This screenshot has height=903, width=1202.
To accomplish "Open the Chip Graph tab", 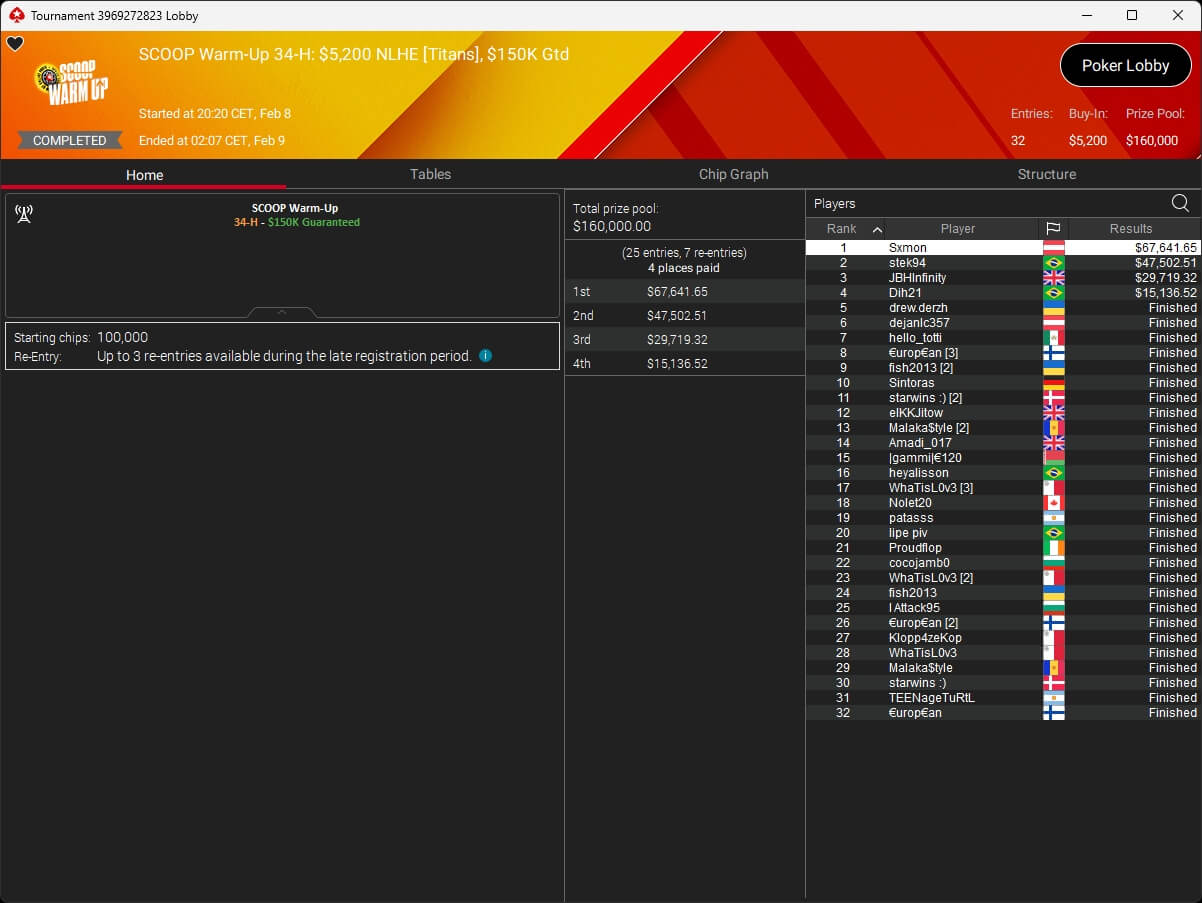I will pos(733,174).
